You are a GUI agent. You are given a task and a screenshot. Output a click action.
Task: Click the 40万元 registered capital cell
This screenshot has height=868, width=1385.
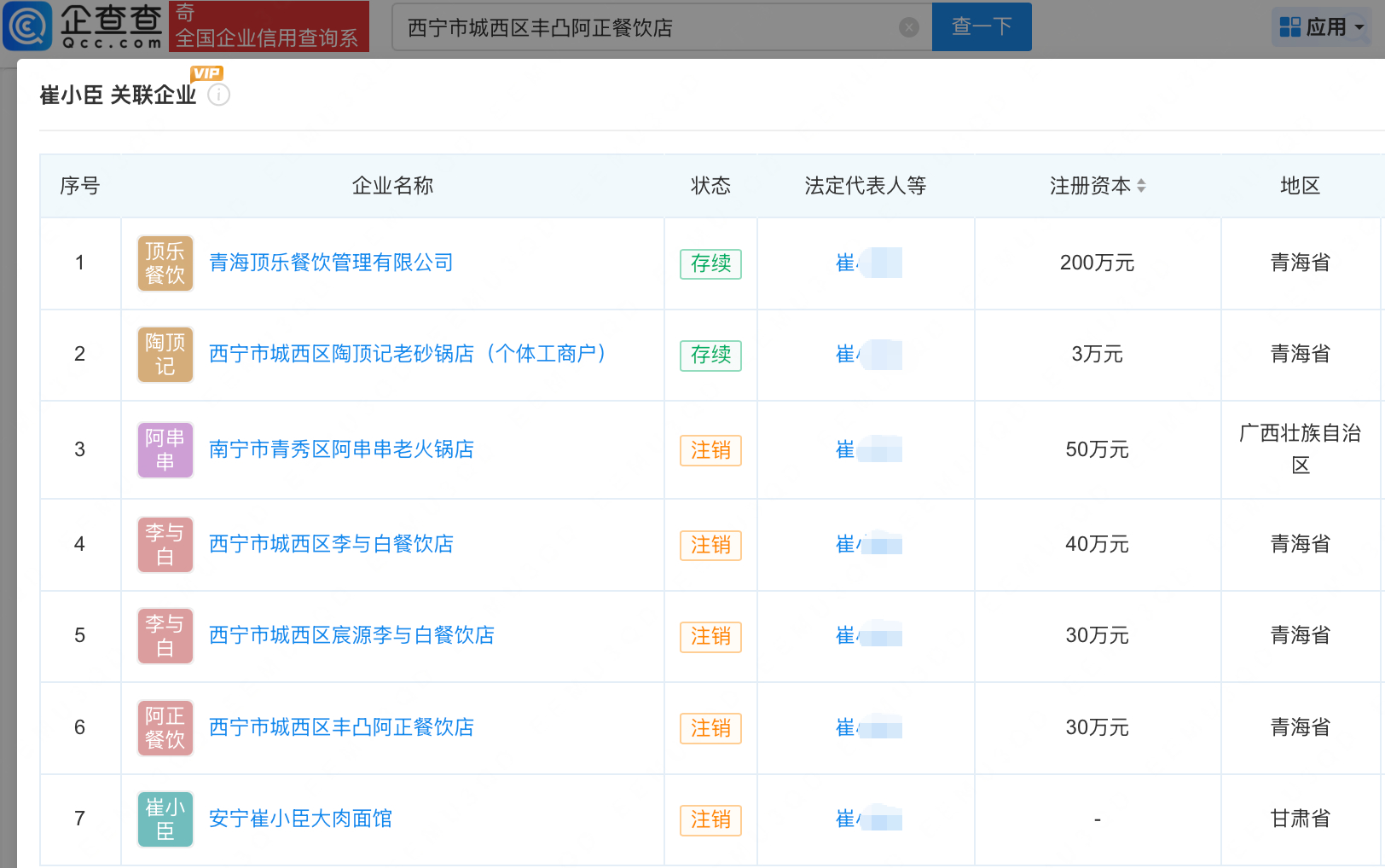click(x=1097, y=544)
